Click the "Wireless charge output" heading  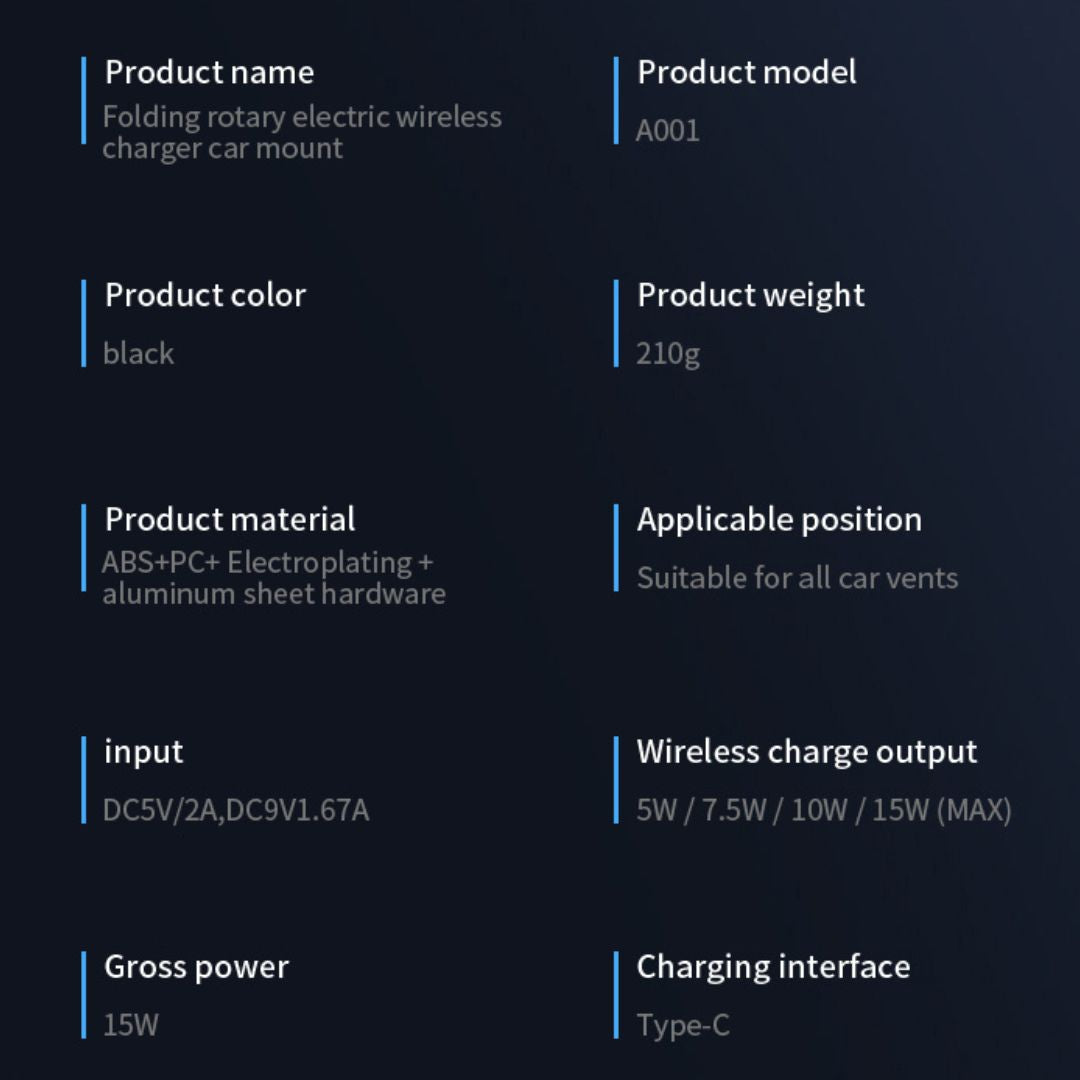[x=806, y=751]
